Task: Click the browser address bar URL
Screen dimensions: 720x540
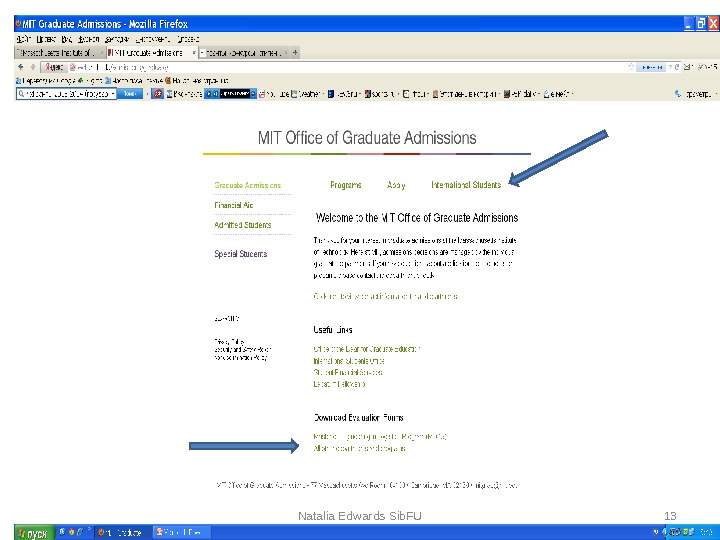Action: [122, 68]
